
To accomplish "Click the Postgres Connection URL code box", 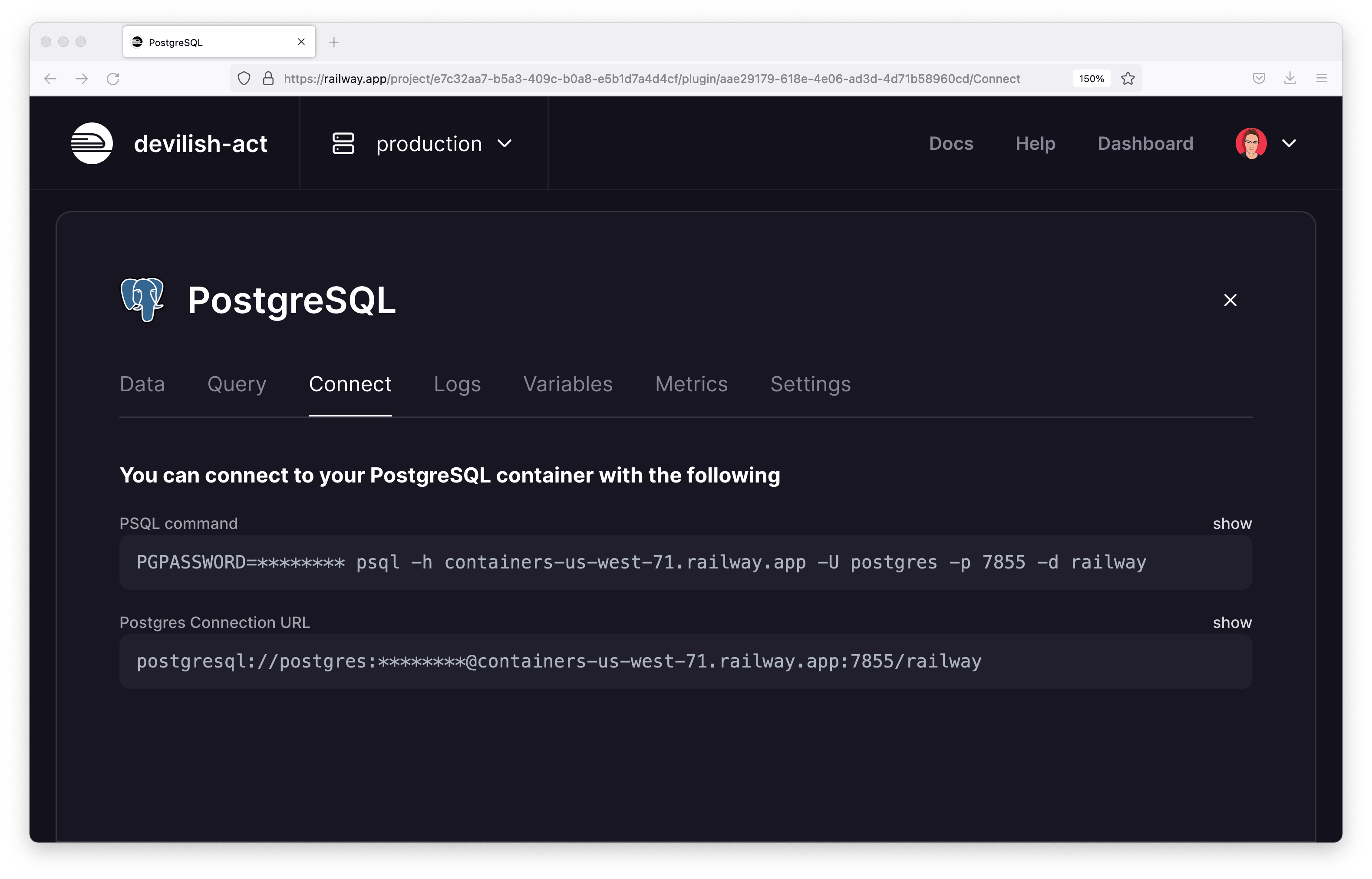I will [686, 661].
